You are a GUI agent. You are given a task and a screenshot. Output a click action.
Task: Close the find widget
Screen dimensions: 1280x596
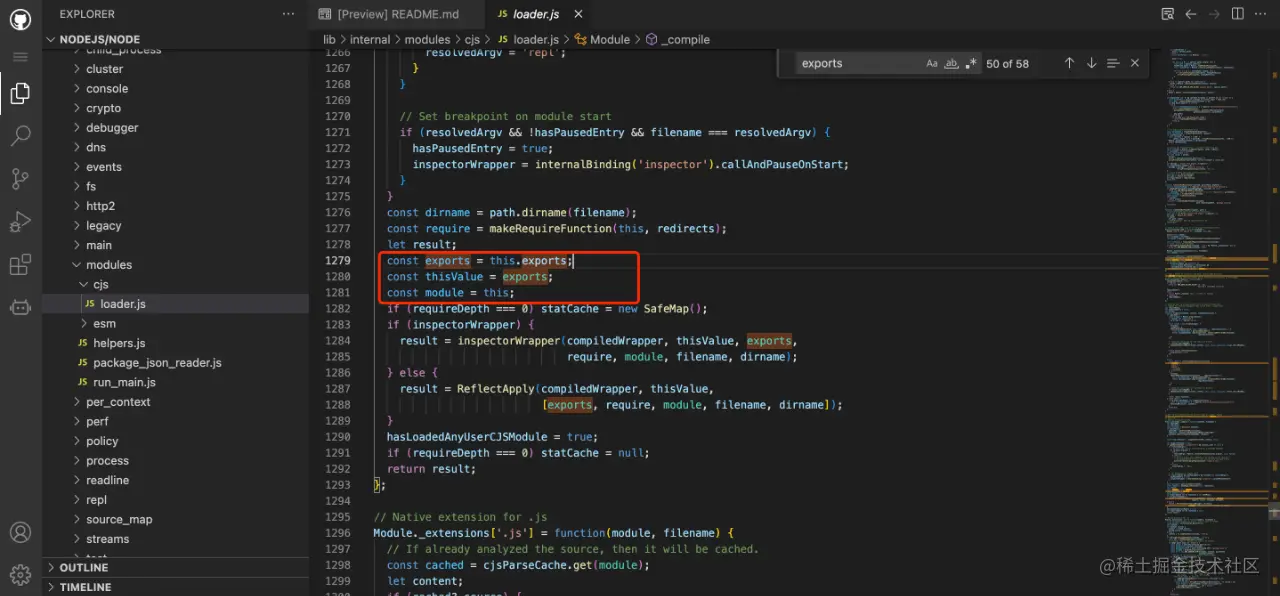point(1135,63)
